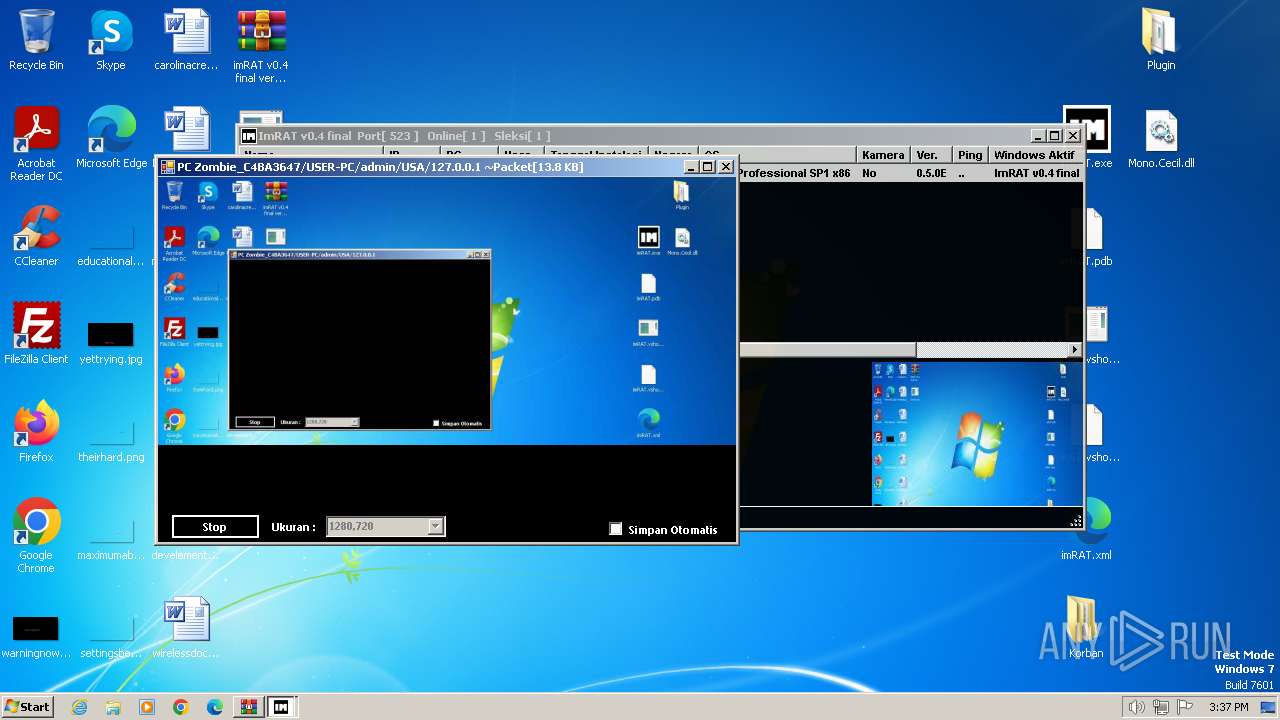Minimize the ImRAT v0.4 final window
This screenshot has height=720, width=1280.
pos(1037,136)
